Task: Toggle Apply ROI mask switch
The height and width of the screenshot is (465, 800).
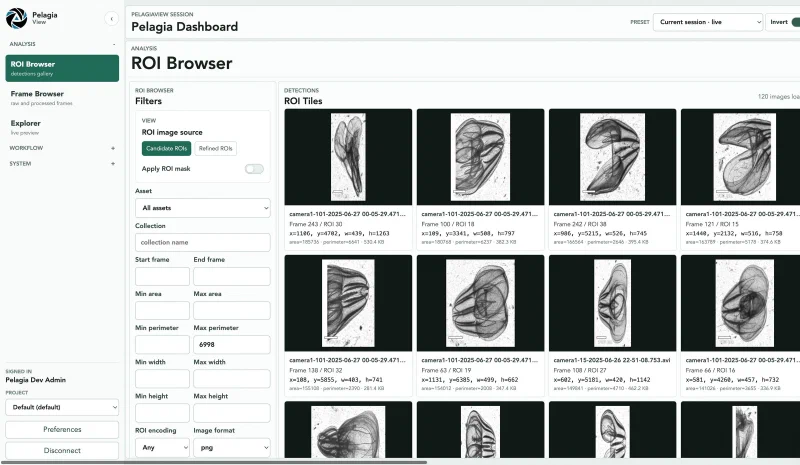Action: (254, 169)
